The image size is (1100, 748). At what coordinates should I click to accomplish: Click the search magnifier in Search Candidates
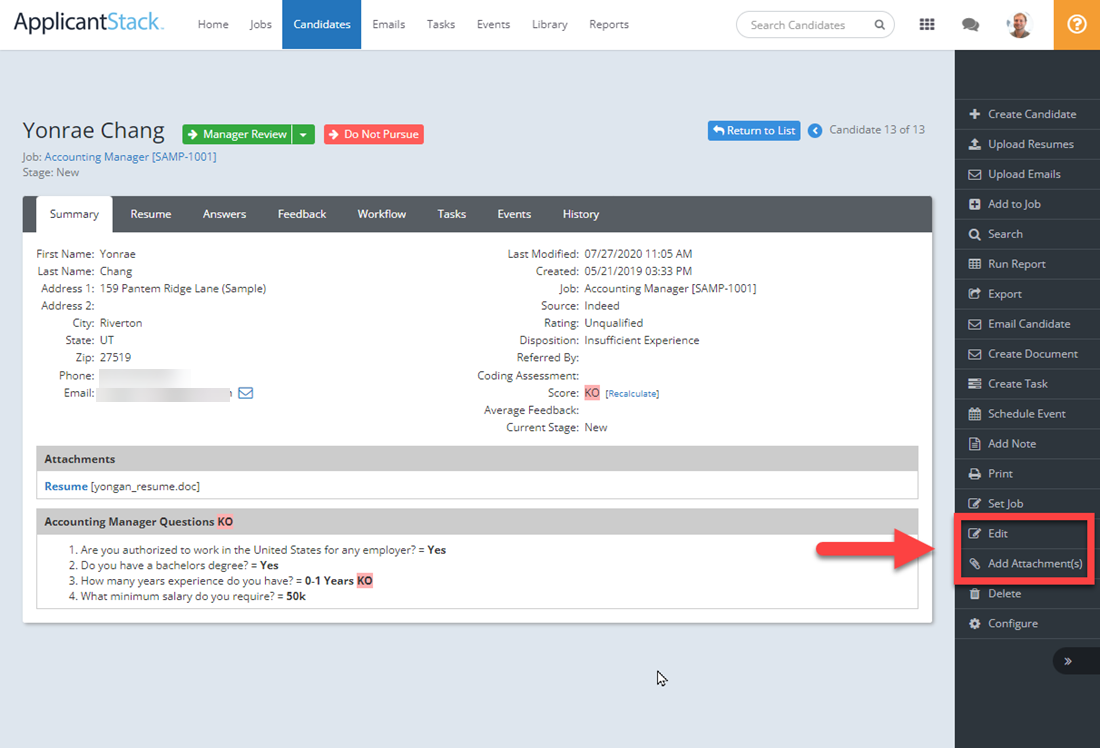pyautogui.click(x=879, y=25)
